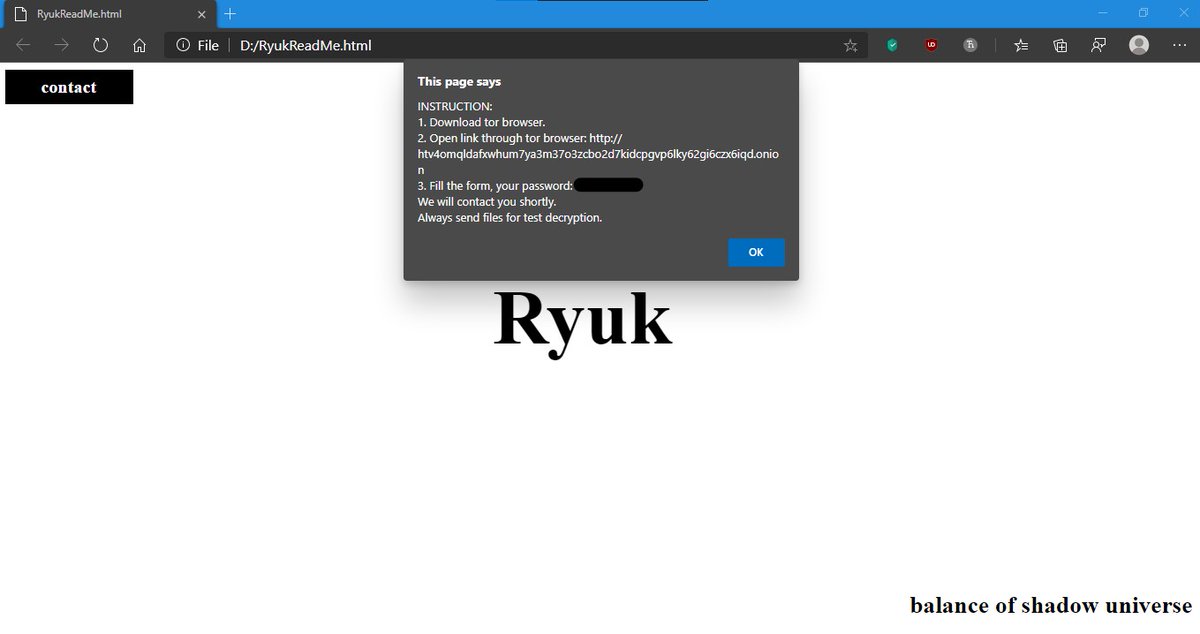1200x634 pixels.
Task: View site information via File info icon
Action: pos(197,45)
